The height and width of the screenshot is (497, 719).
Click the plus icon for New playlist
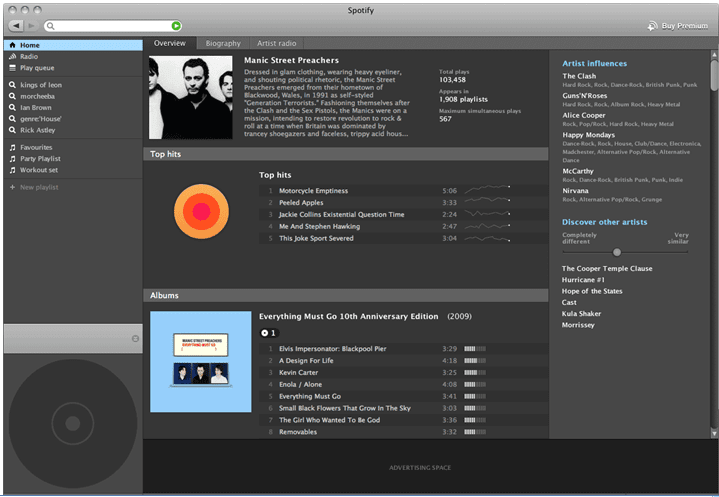pos(12,187)
